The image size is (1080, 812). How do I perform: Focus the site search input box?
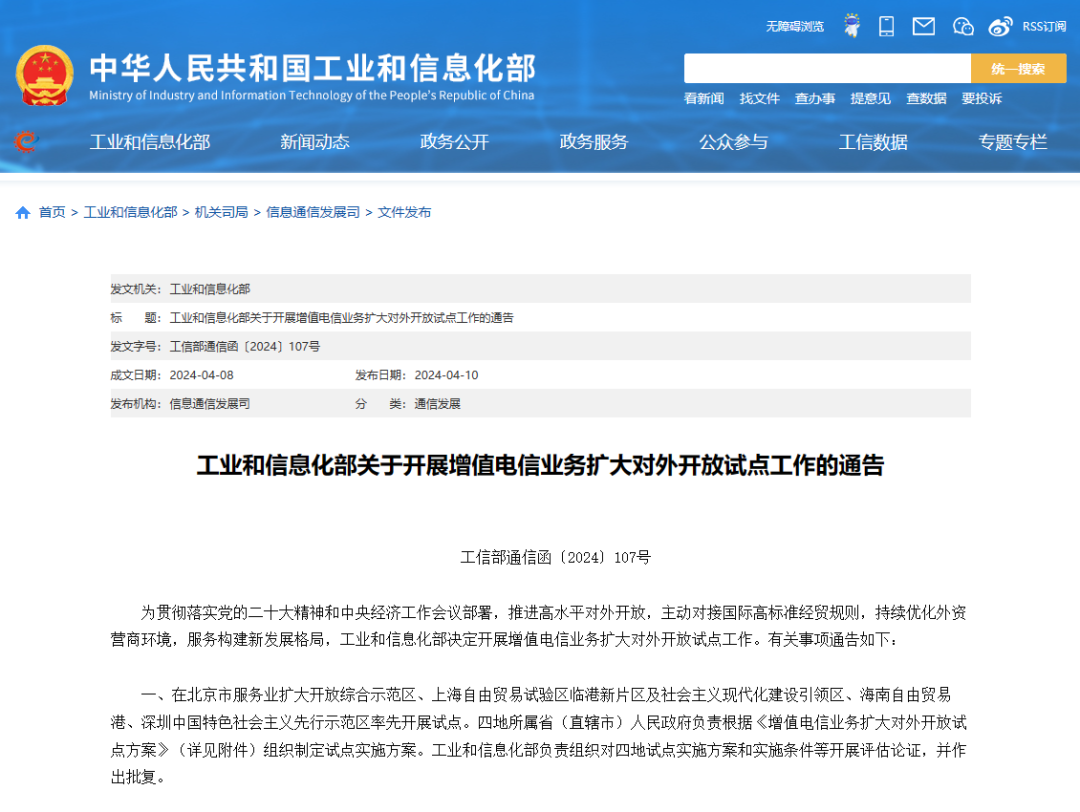827,68
